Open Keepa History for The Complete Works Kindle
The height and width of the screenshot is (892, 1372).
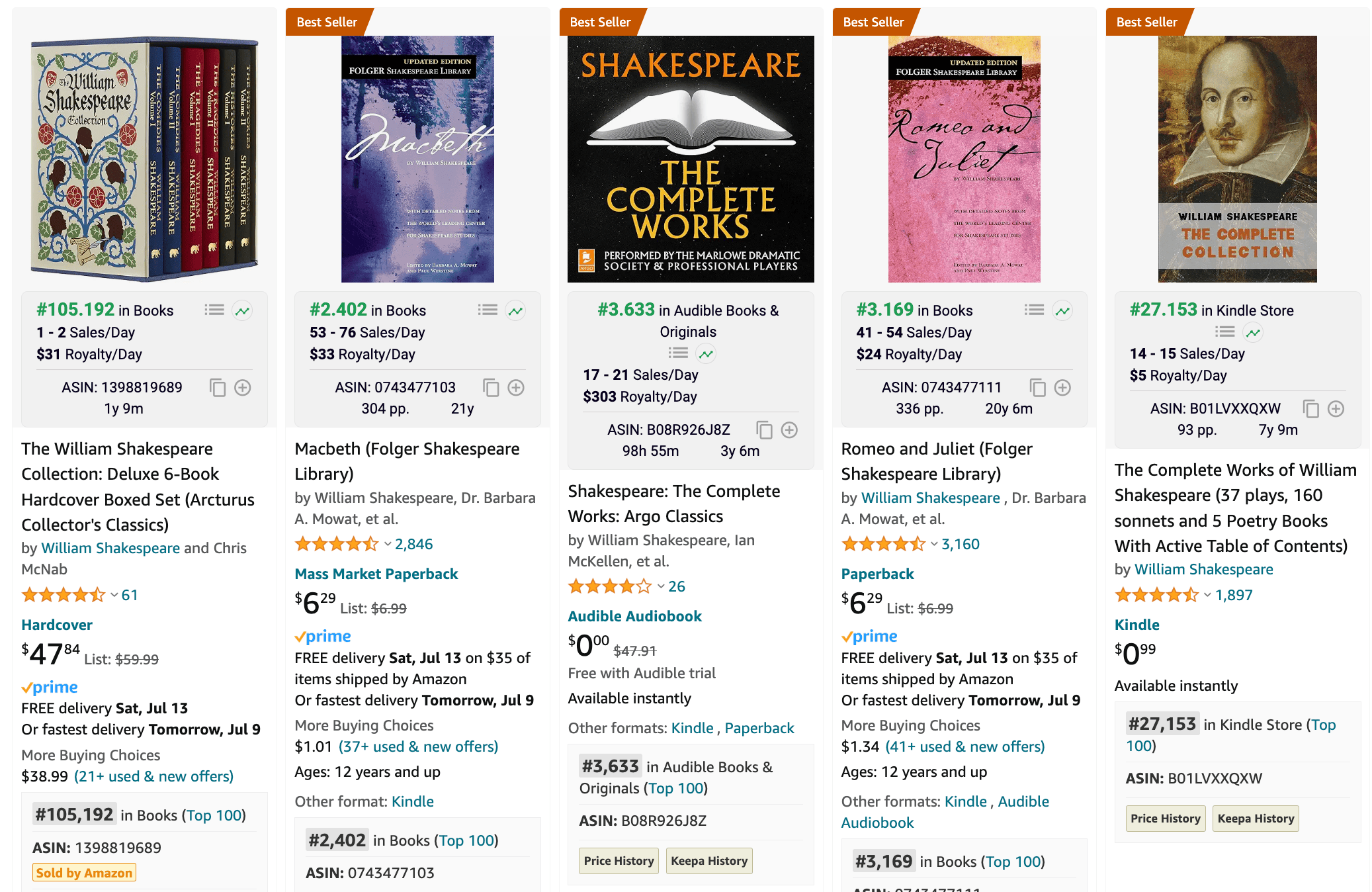pyautogui.click(x=1256, y=819)
